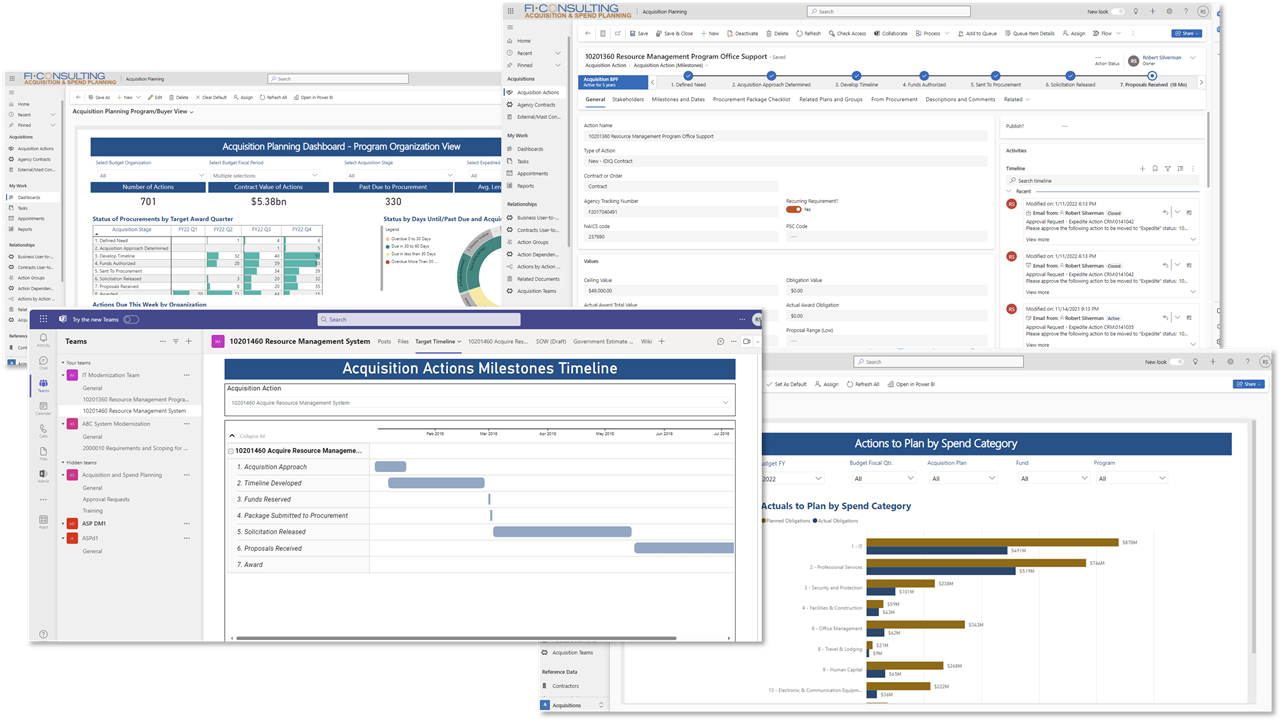
Task: Collapse the 10201460 Acquire Resource Management Gantt group
Action: click(231, 451)
